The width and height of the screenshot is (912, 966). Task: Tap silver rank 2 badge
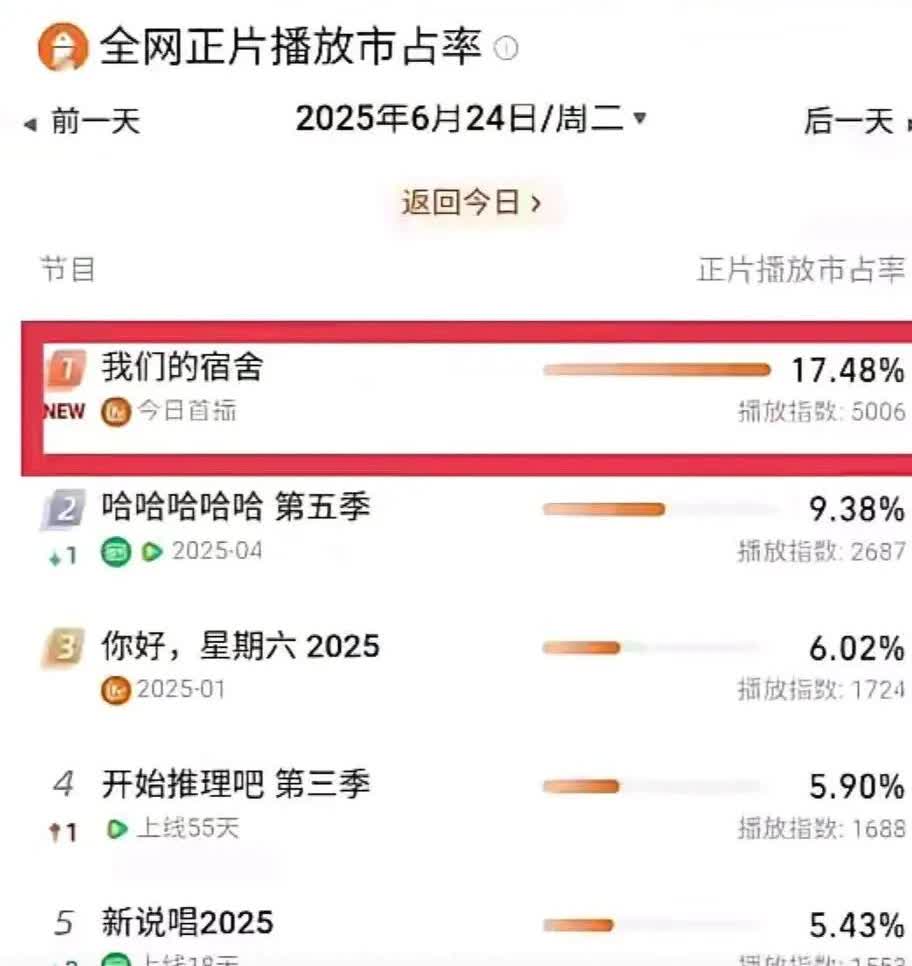pos(63,509)
